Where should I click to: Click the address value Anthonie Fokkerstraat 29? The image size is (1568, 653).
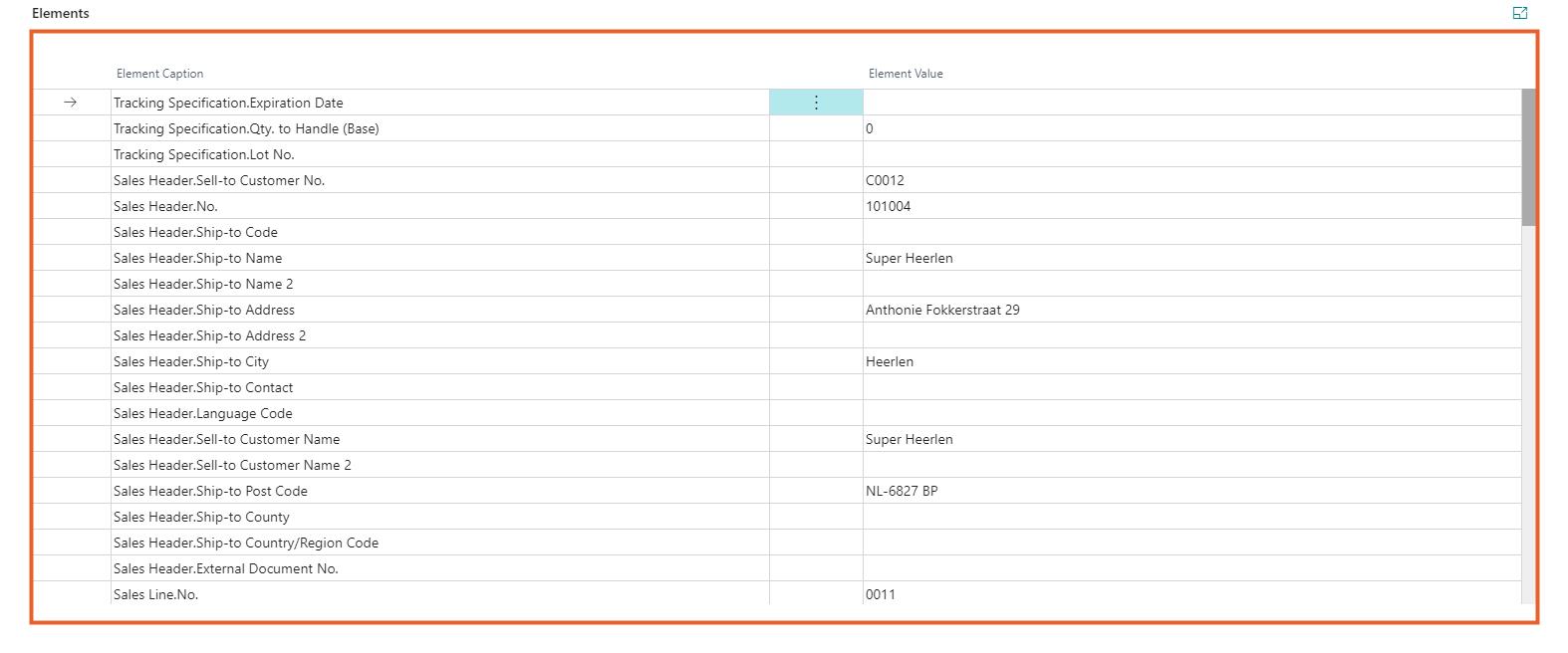pyautogui.click(x=941, y=310)
